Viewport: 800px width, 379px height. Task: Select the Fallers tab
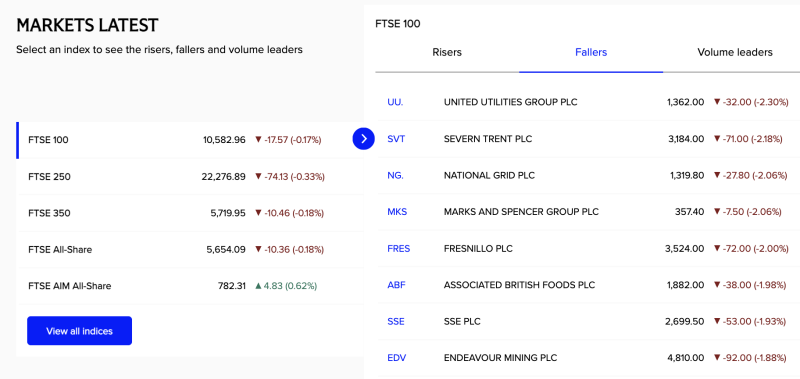coord(591,52)
